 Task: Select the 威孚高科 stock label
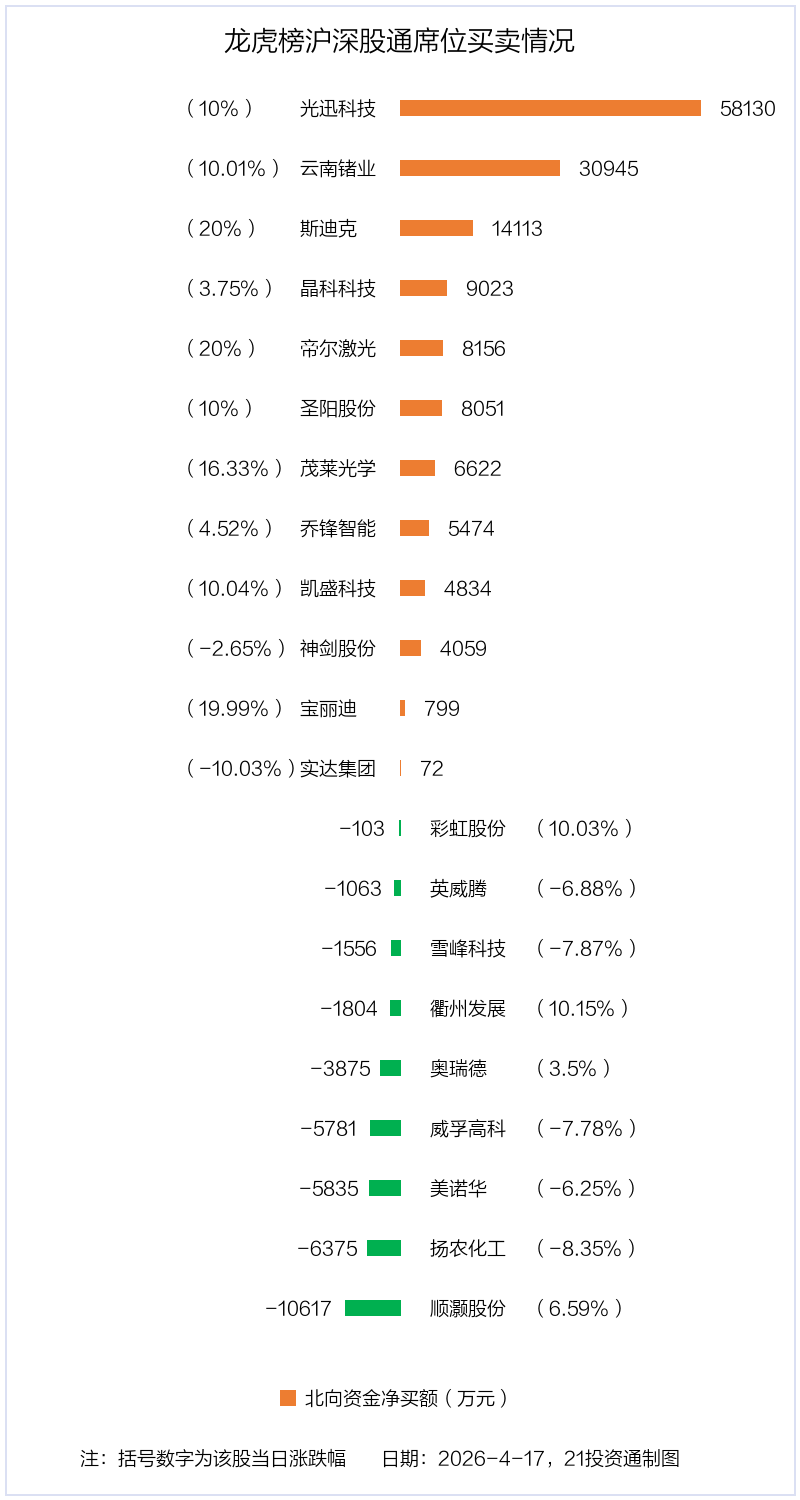click(468, 1128)
